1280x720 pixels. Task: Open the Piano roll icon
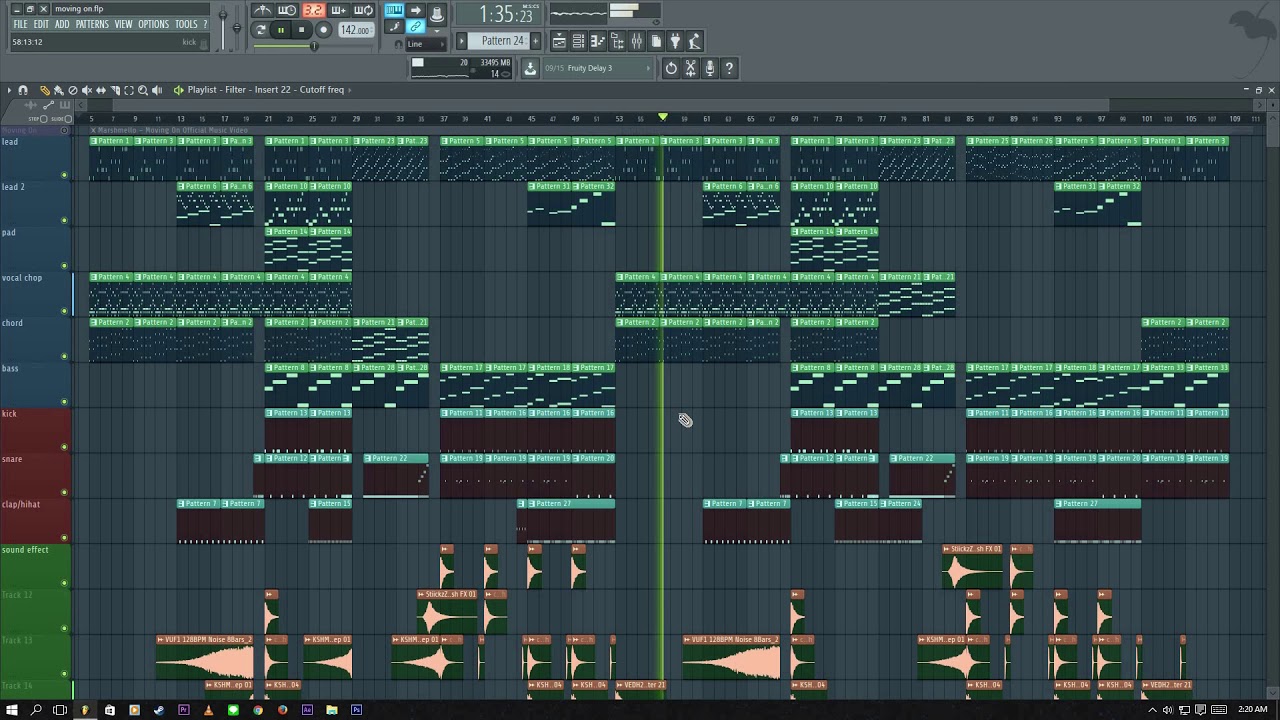pyautogui.click(x=598, y=41)
